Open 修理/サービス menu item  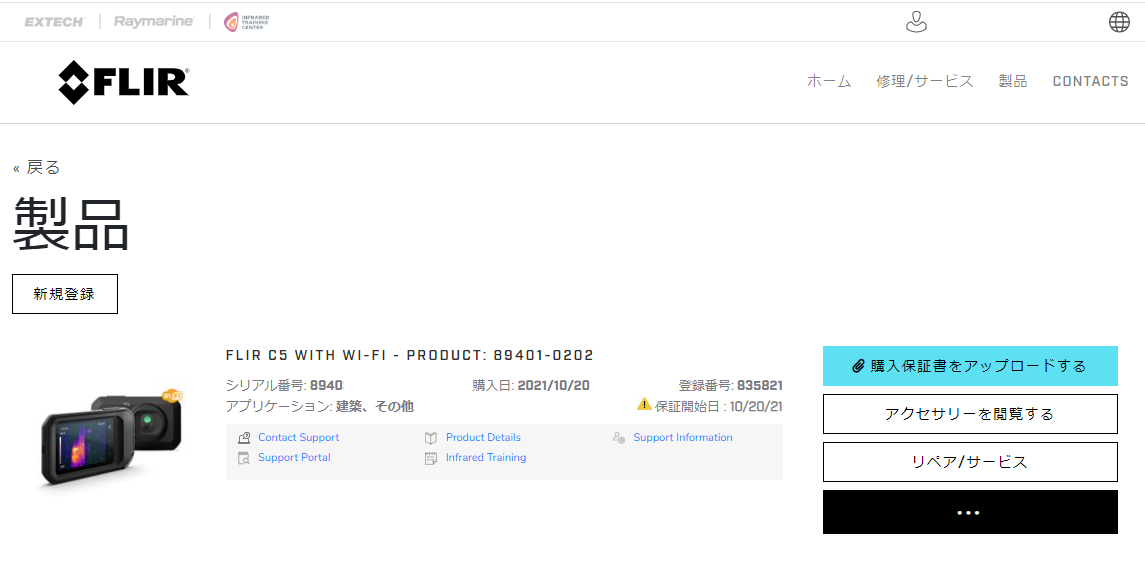pos(924,81)
